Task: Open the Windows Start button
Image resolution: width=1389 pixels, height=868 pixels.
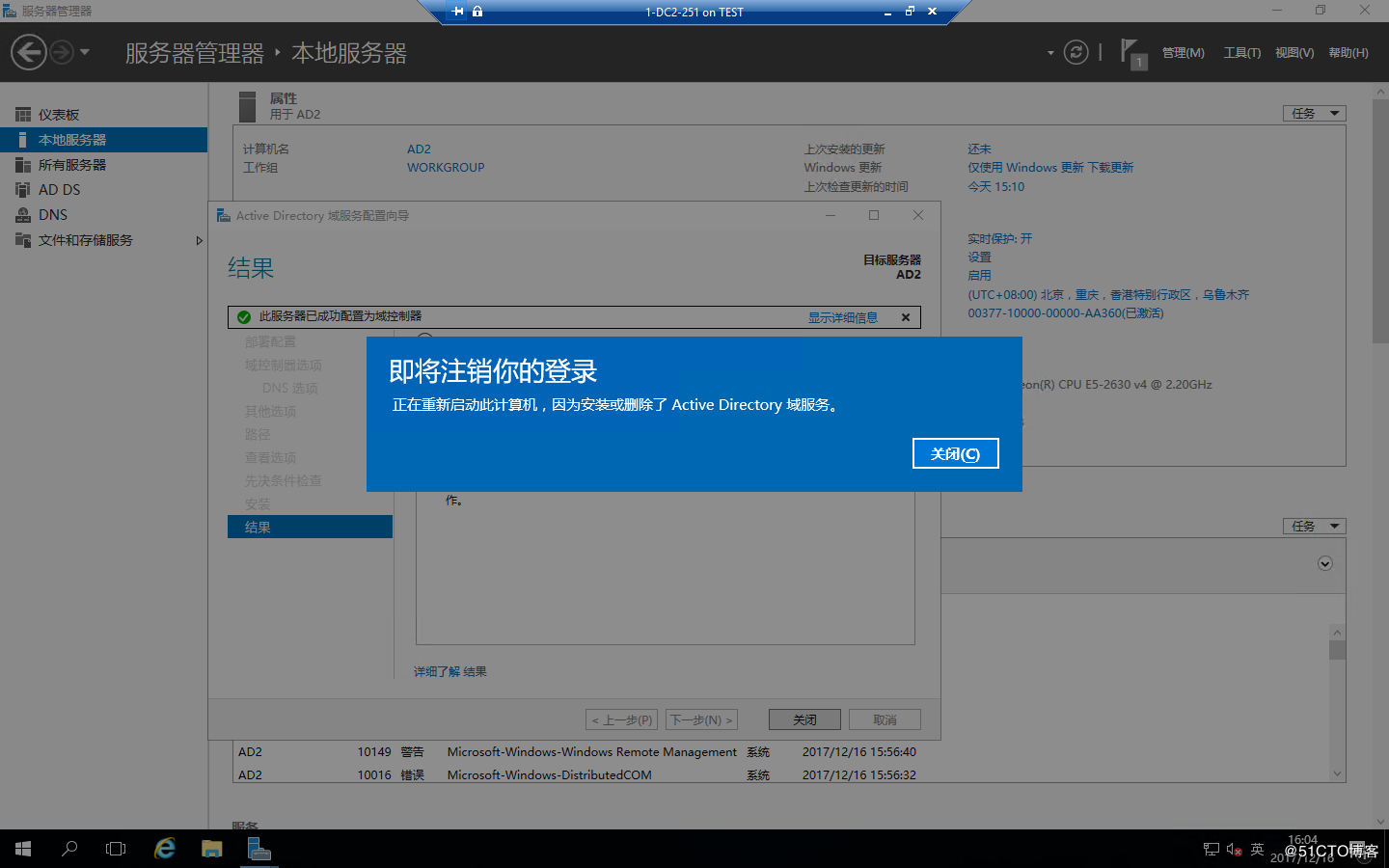Action: [23, 849]
